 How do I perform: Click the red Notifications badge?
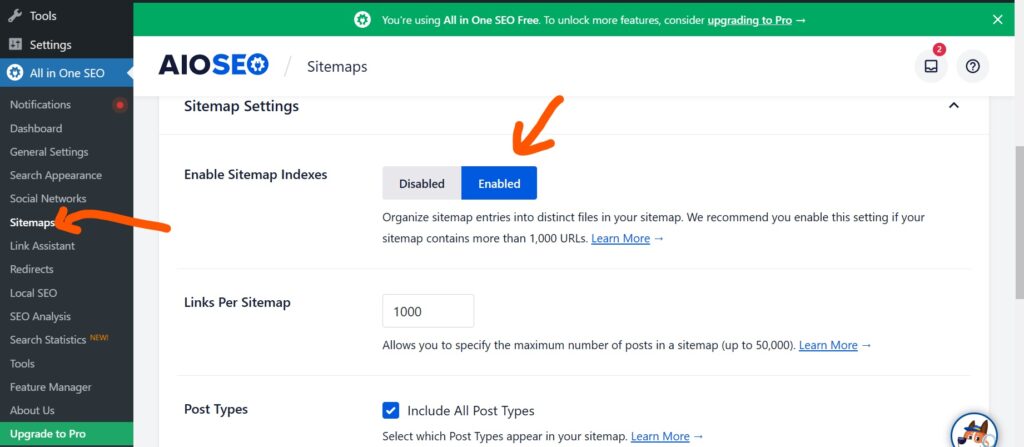coord(120,105)
